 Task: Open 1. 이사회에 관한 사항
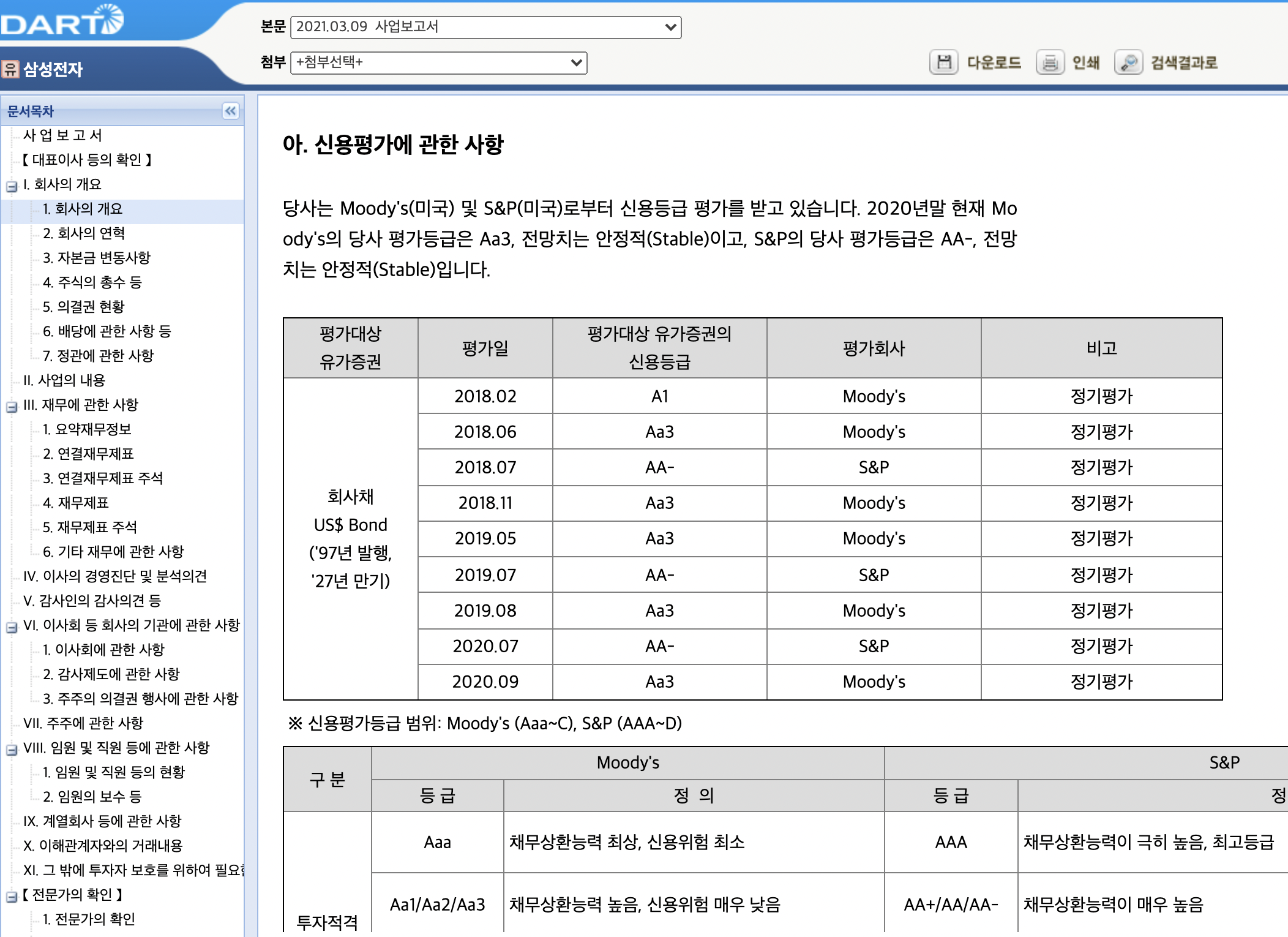pos(103,650)
